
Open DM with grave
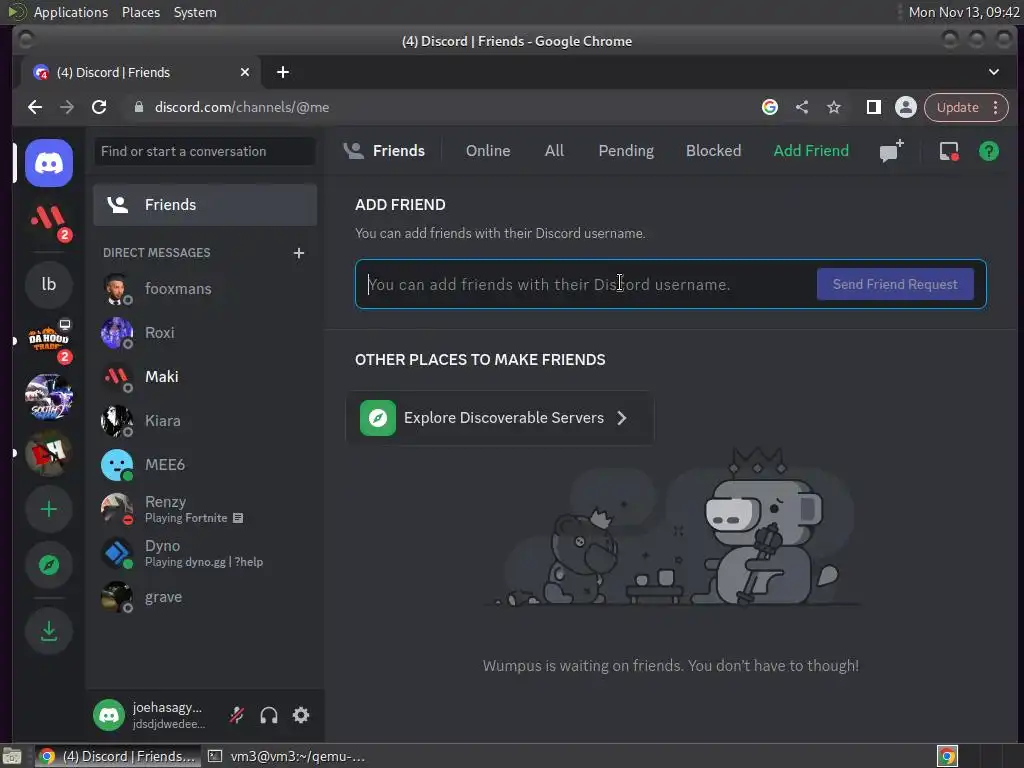click(205, 597)
